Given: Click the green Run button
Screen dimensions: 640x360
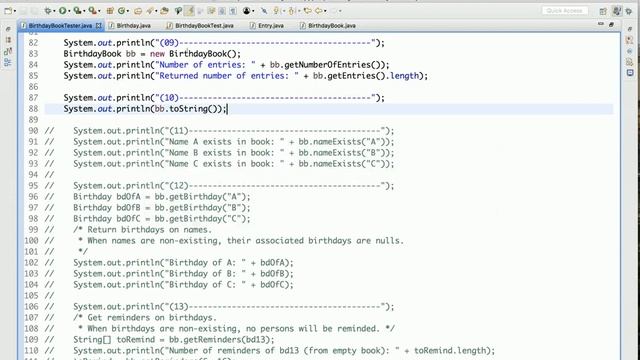Looking at the screenshot, I should [x=63, y=11].
